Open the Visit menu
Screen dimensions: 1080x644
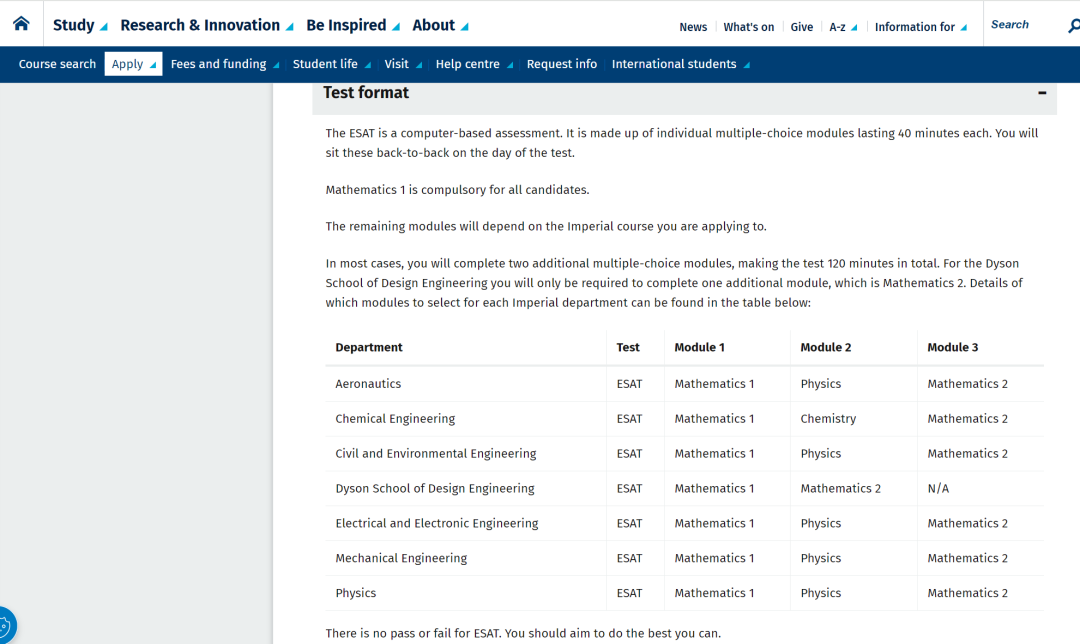[403, 64]
